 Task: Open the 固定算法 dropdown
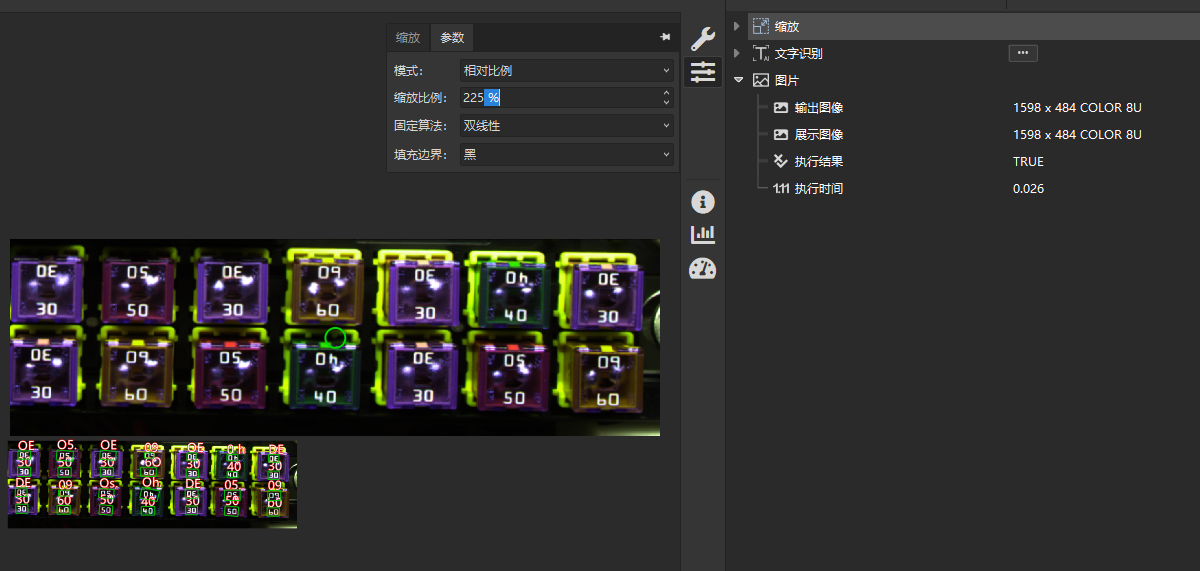point(566,126)
